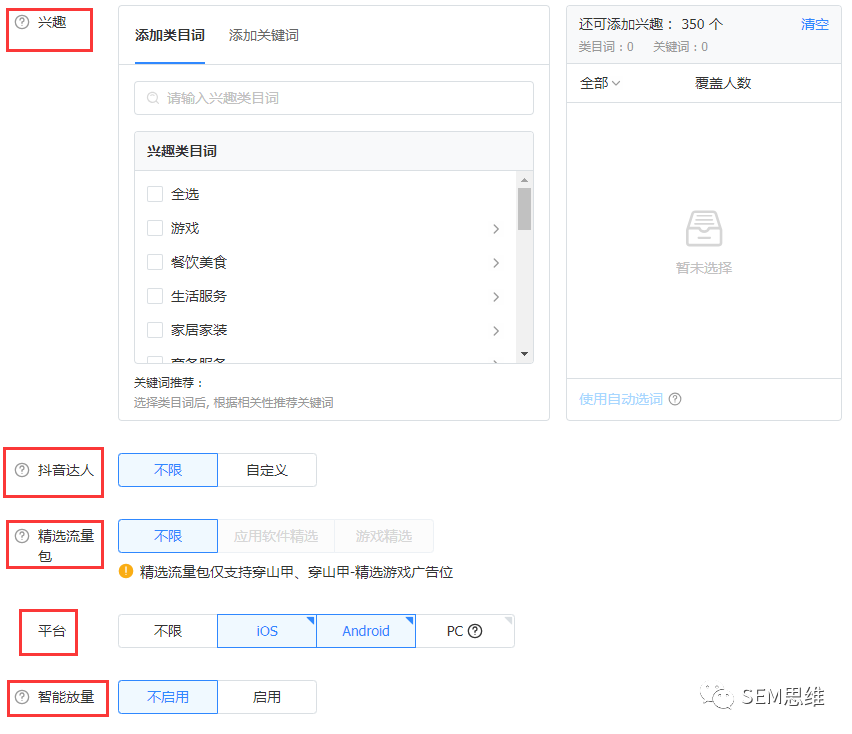The width and height of the screenshot is (852, 734).
Task: Click the search magnifier icon in interest field
Action: (153, 98)
